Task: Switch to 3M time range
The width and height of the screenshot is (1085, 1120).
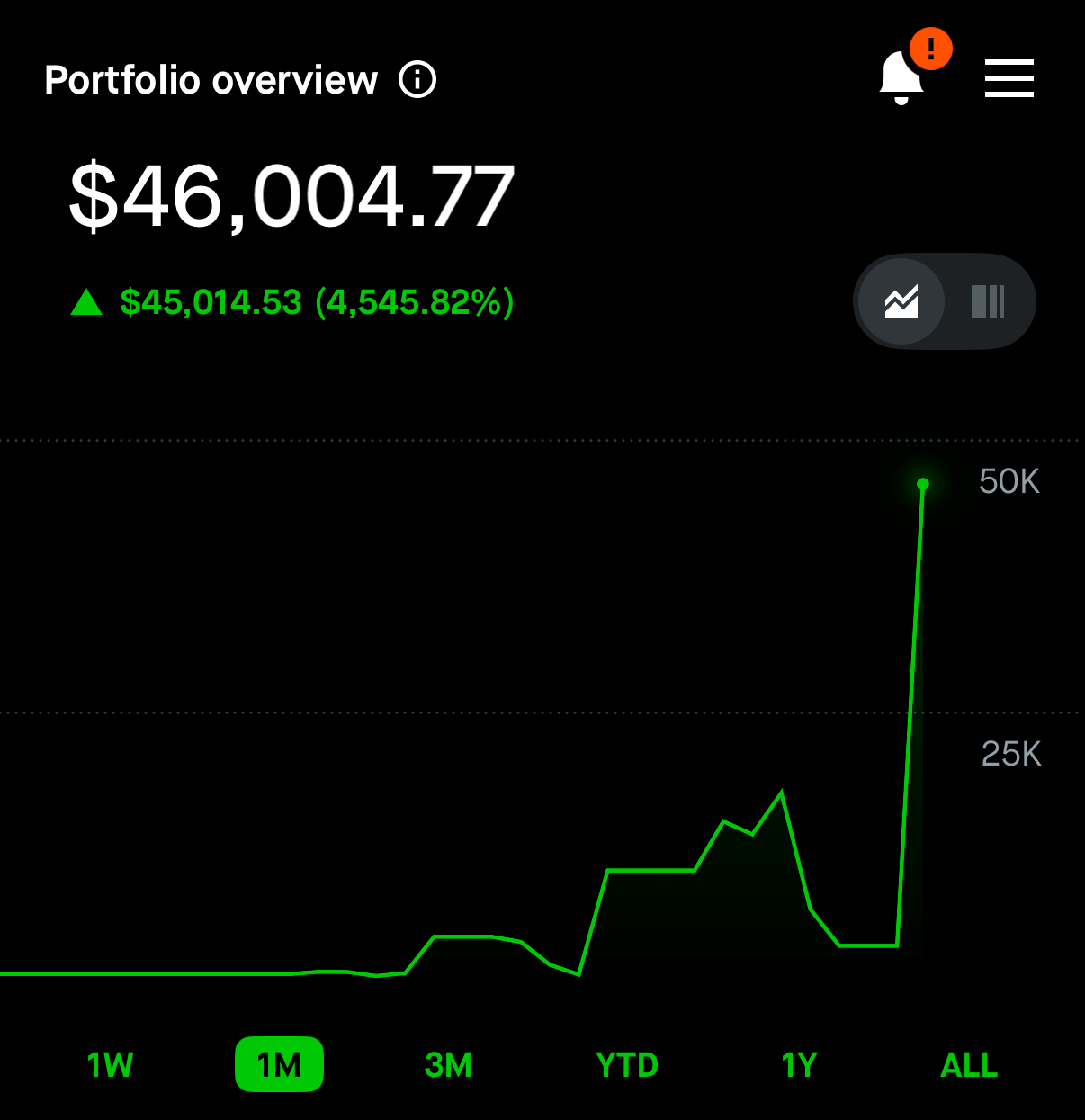Action: pyautogui.click(x=448, y=1065)
